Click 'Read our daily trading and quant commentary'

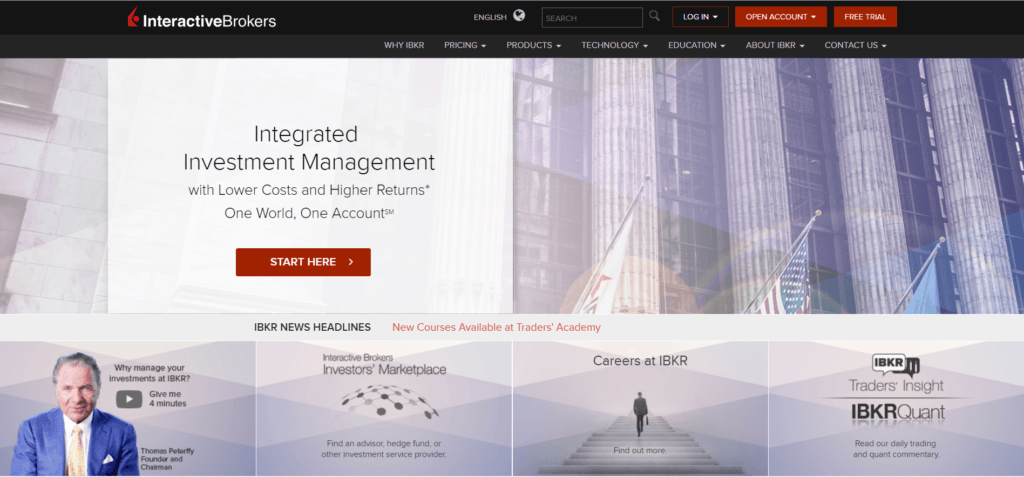tap(896, 448)
